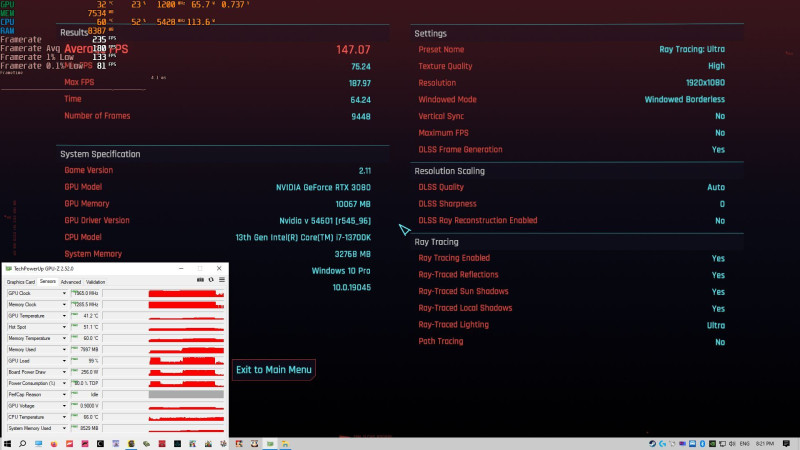
Task: Click the Exit to Main Menu button
Action: pos(274,370)
